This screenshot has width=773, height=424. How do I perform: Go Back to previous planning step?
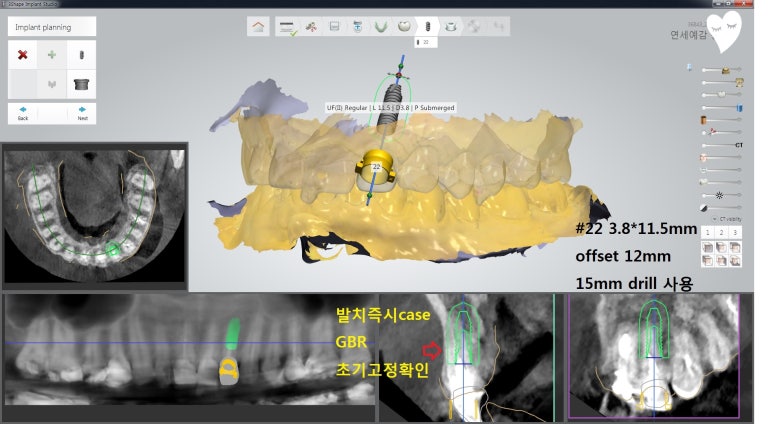[23, 112]
